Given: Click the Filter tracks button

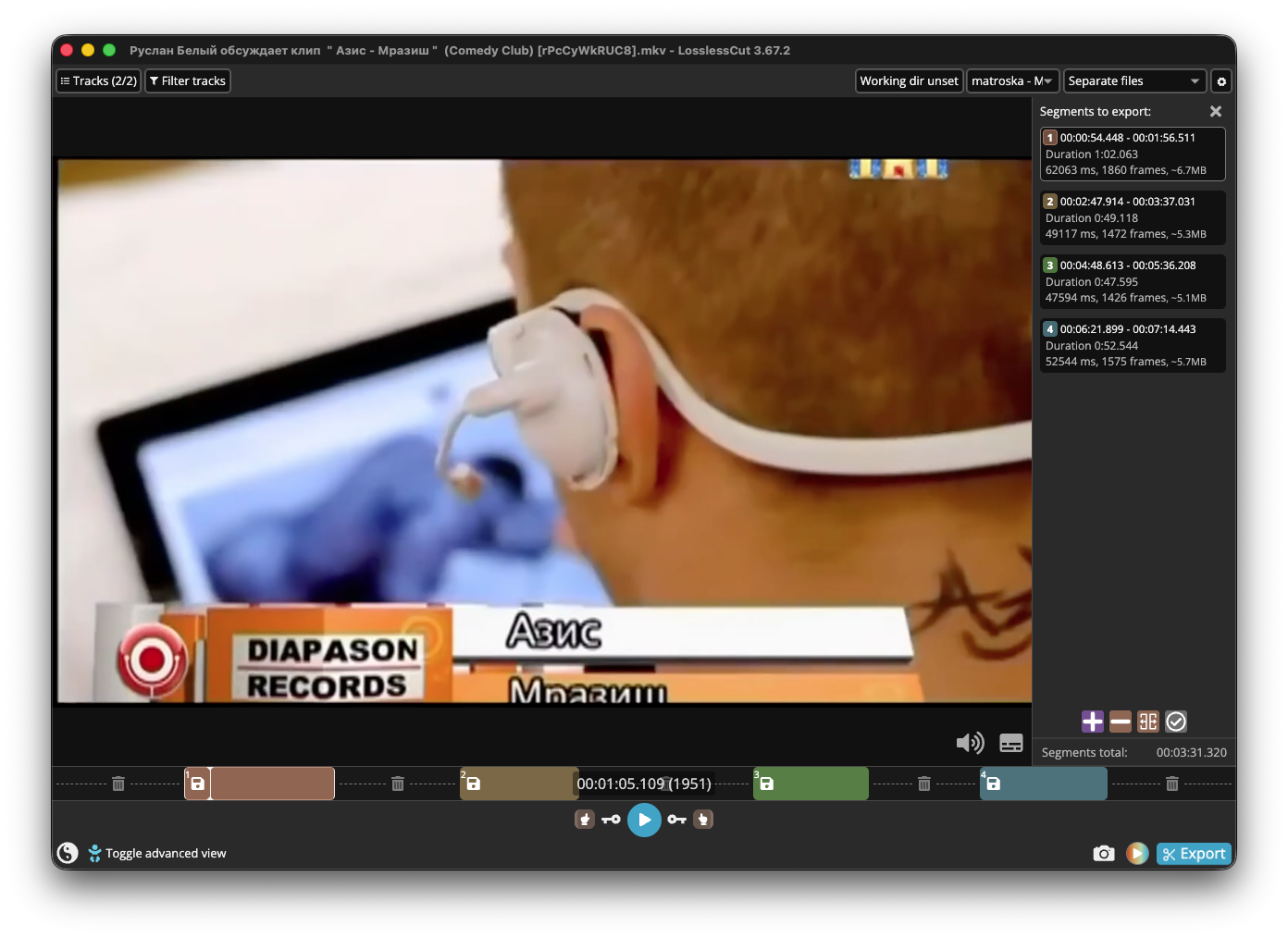Looking at the screenshot, I should (188, 81).
